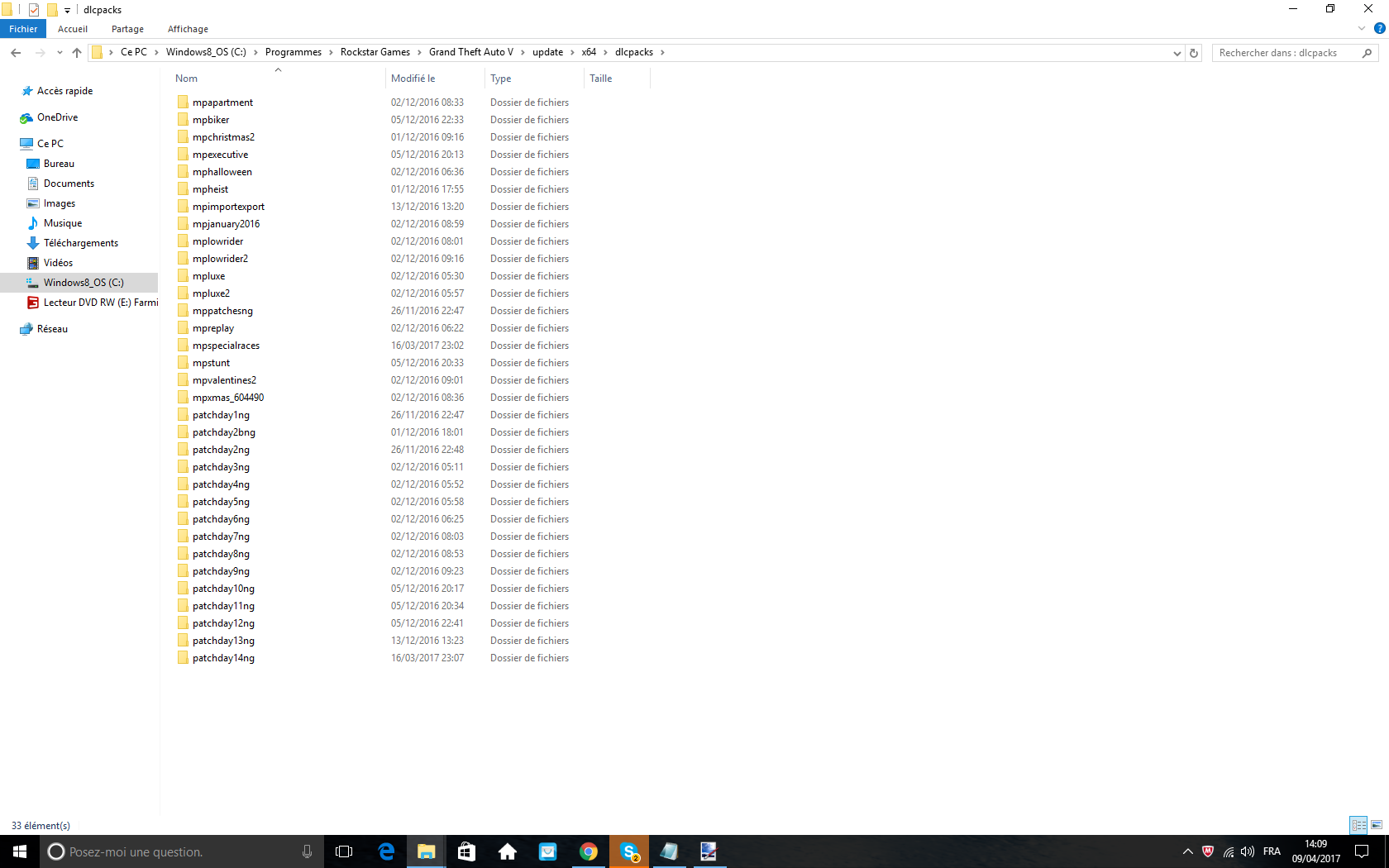Open the Partage ribbon tab
This screenshot has height=868, width=1389.
(127, 29)
